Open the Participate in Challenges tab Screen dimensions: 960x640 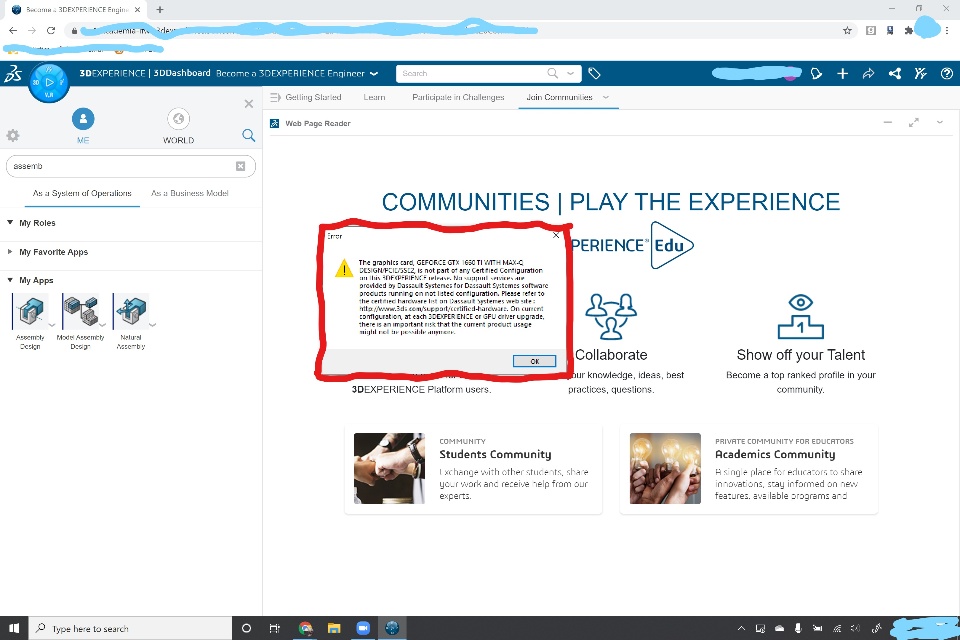(458, 97)
